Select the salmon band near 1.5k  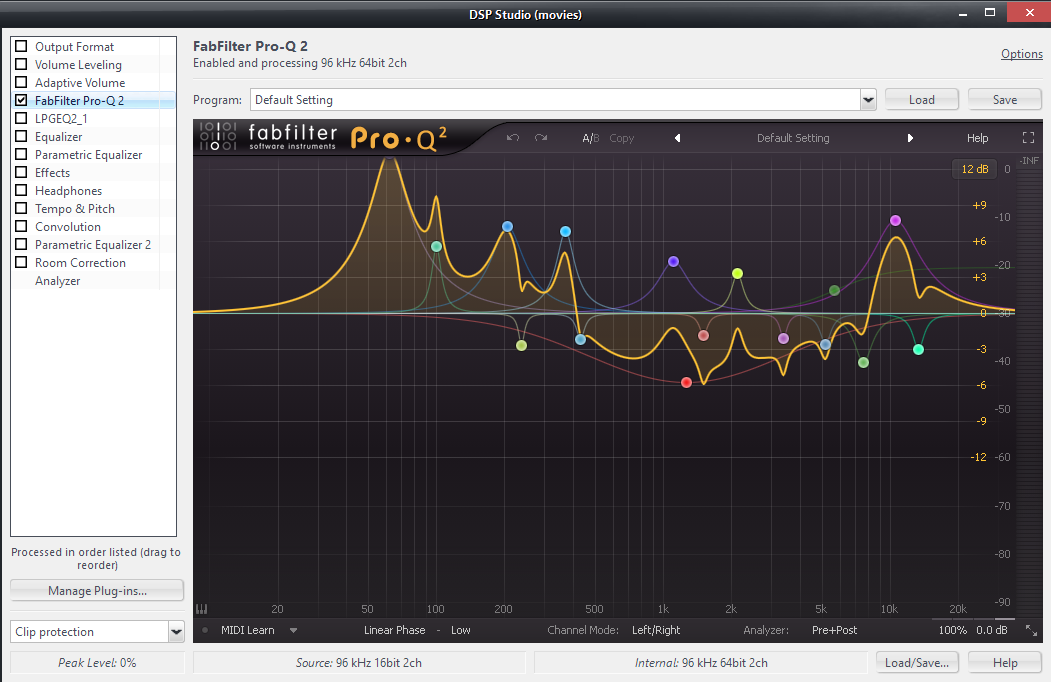(703, 335)
